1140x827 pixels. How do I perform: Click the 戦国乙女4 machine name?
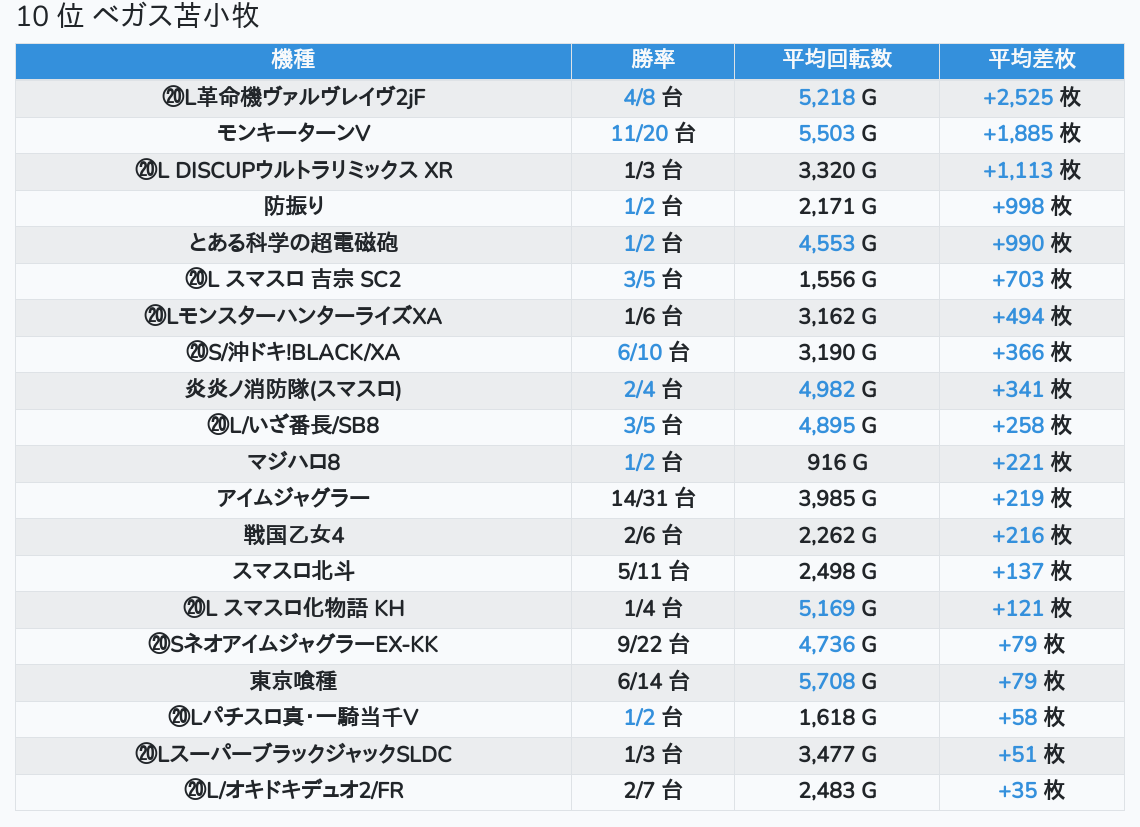point(293,535)
